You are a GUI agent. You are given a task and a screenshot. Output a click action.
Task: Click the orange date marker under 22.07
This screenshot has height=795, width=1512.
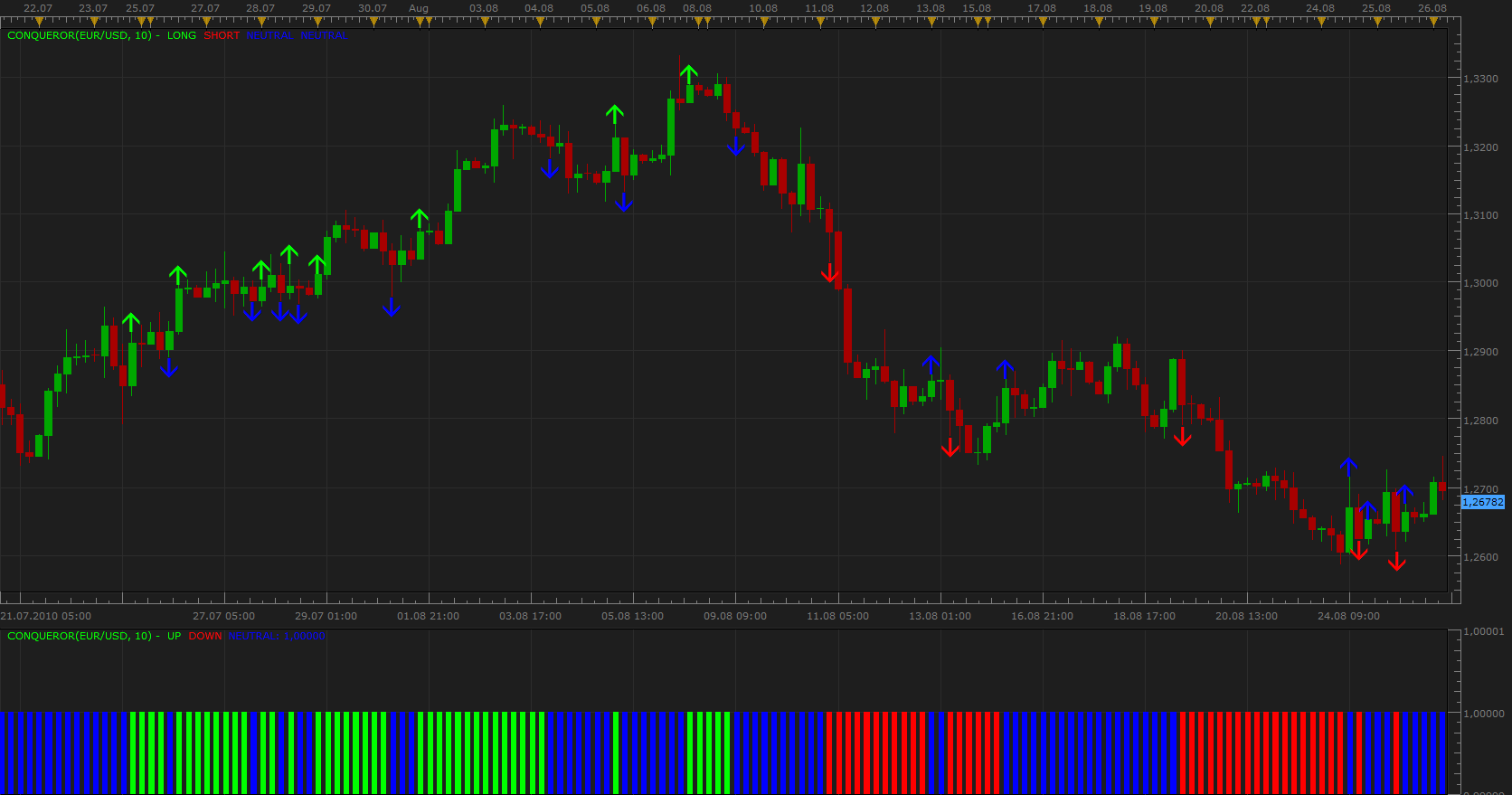click(39, 22)
